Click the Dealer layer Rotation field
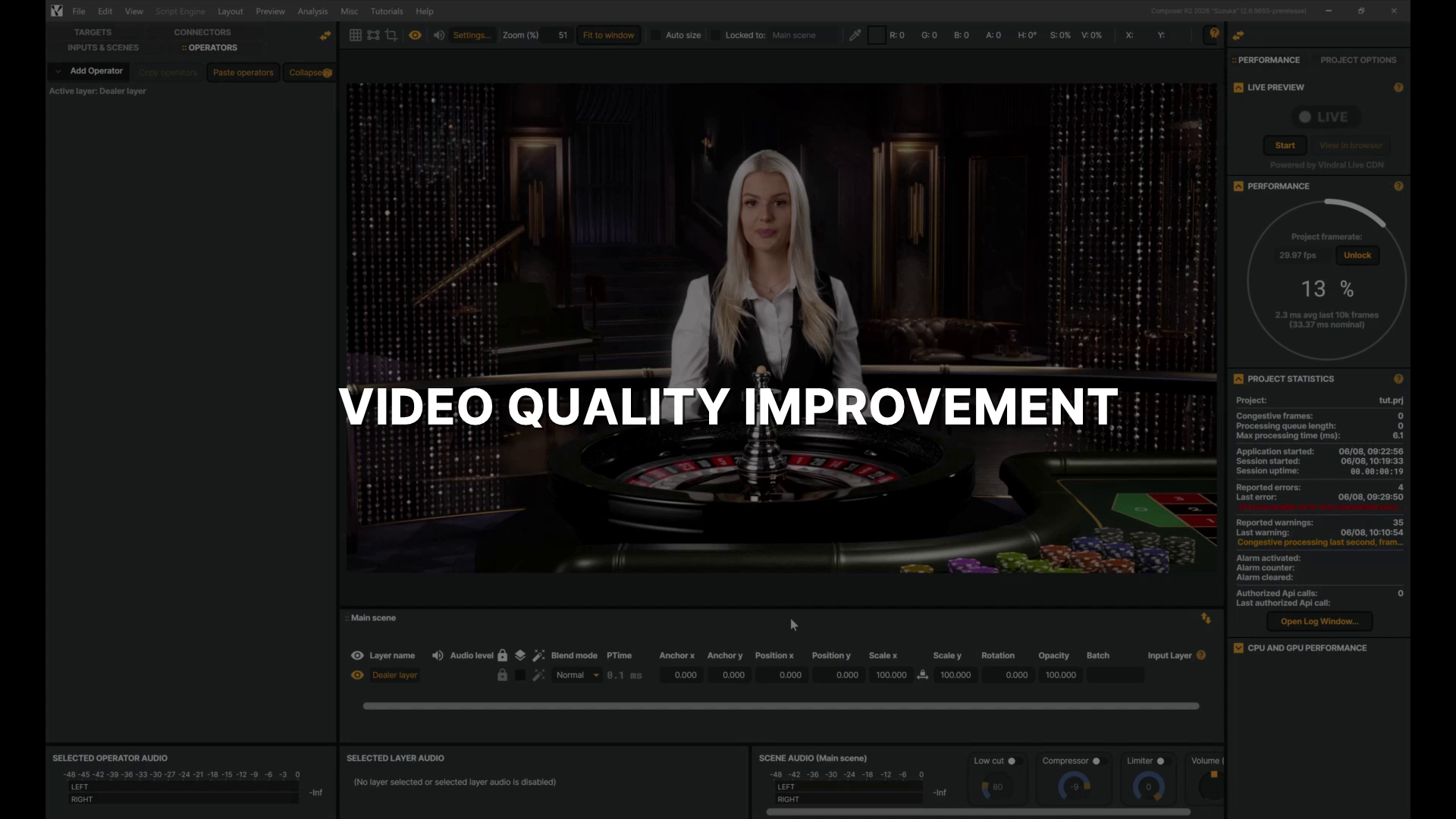Viewport: 1456px width, 819px height. [1009, 675]
